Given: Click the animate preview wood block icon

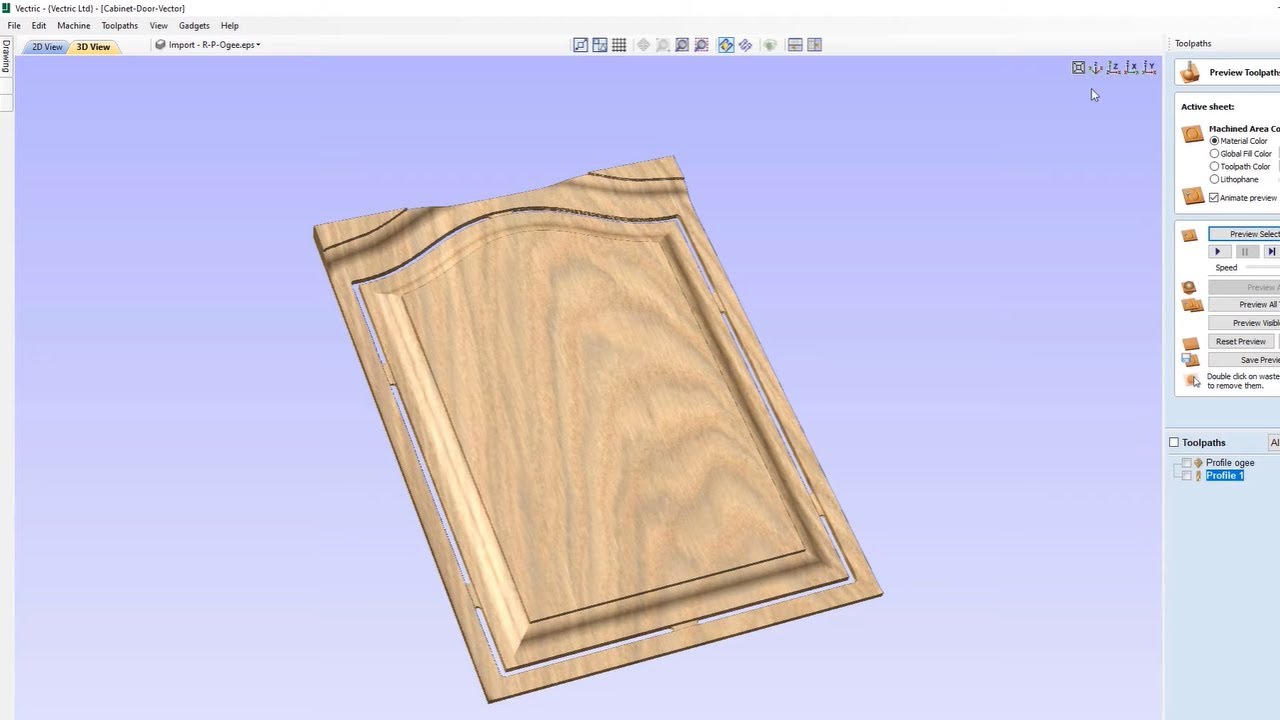Looking at the screenshot, I should (1192, 196).
